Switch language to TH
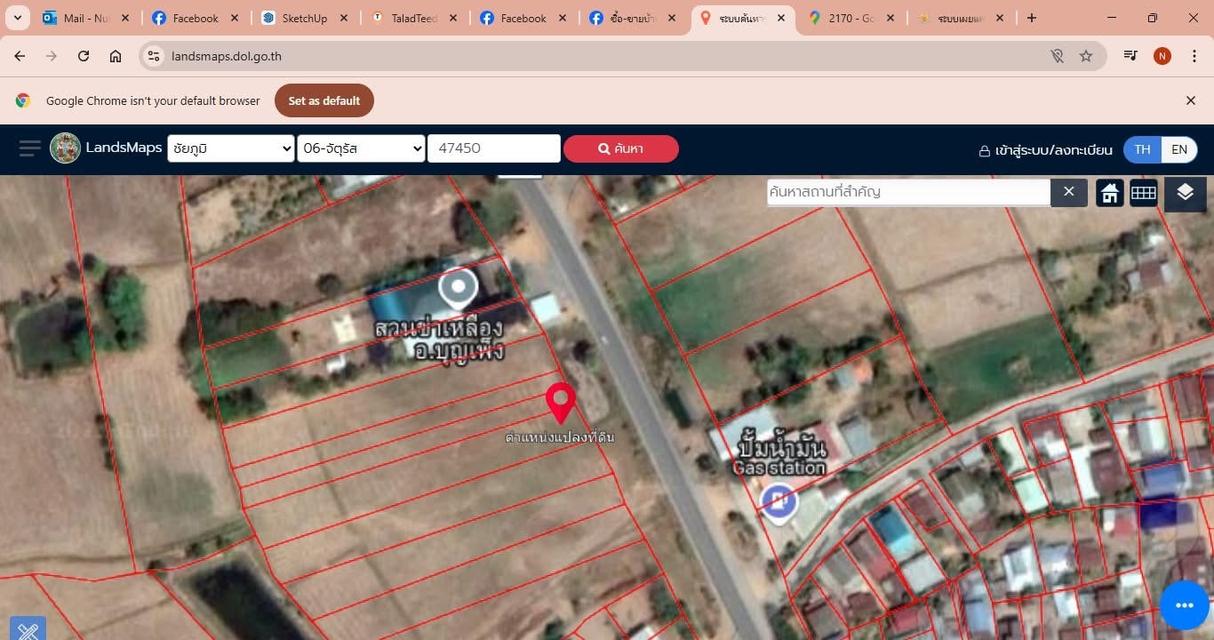 [1142, 149]
